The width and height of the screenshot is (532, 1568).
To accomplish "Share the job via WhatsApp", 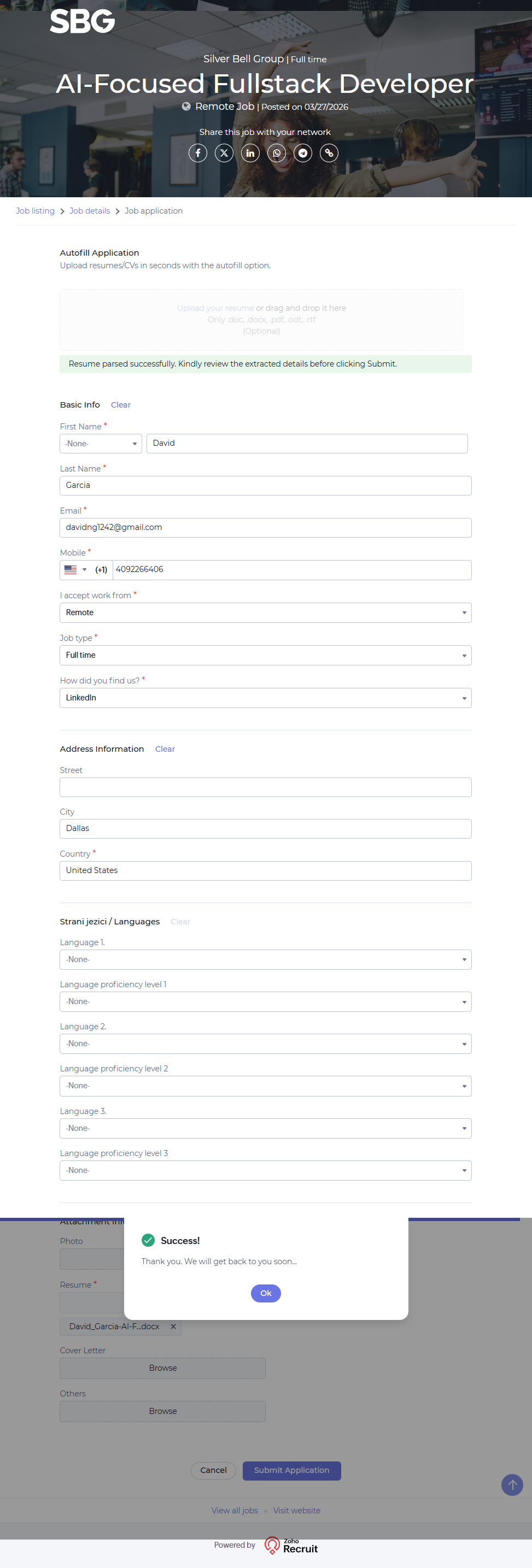I will 277,153.
